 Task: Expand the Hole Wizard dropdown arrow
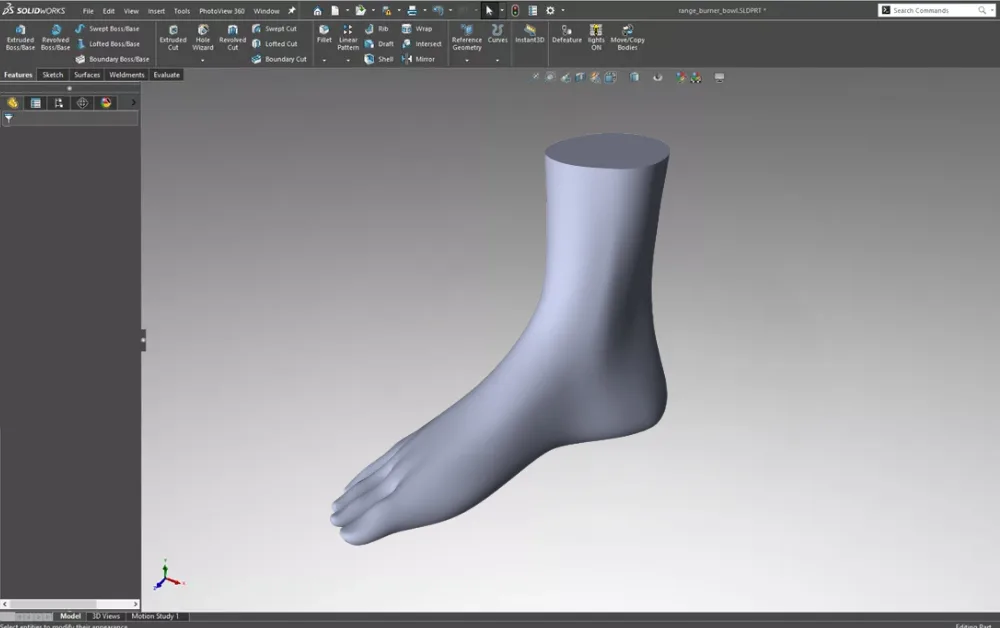[x=203, y=61]
